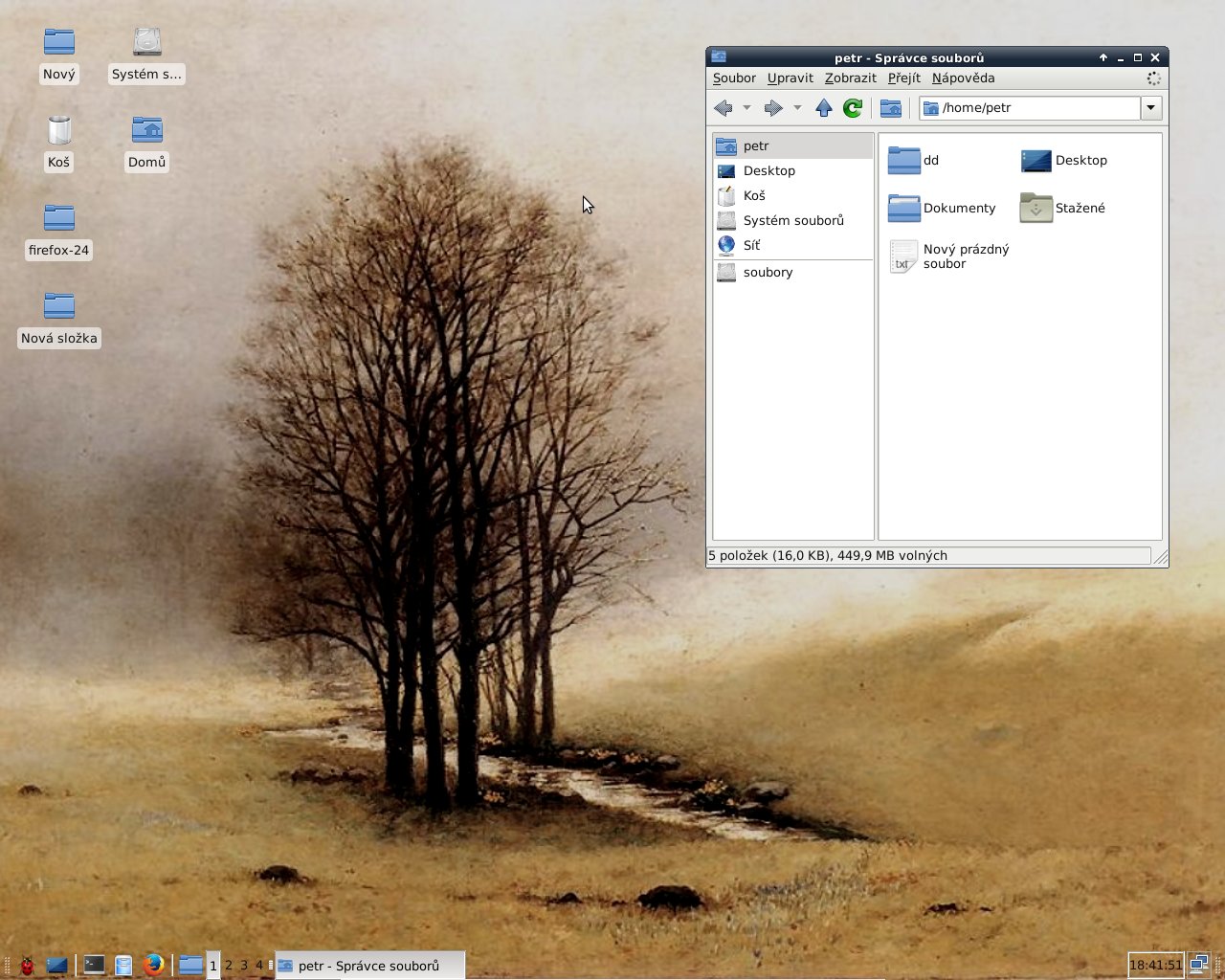Click the /home/petr location field
This screenshot has width=1225, height=980.
(1030, 108)
